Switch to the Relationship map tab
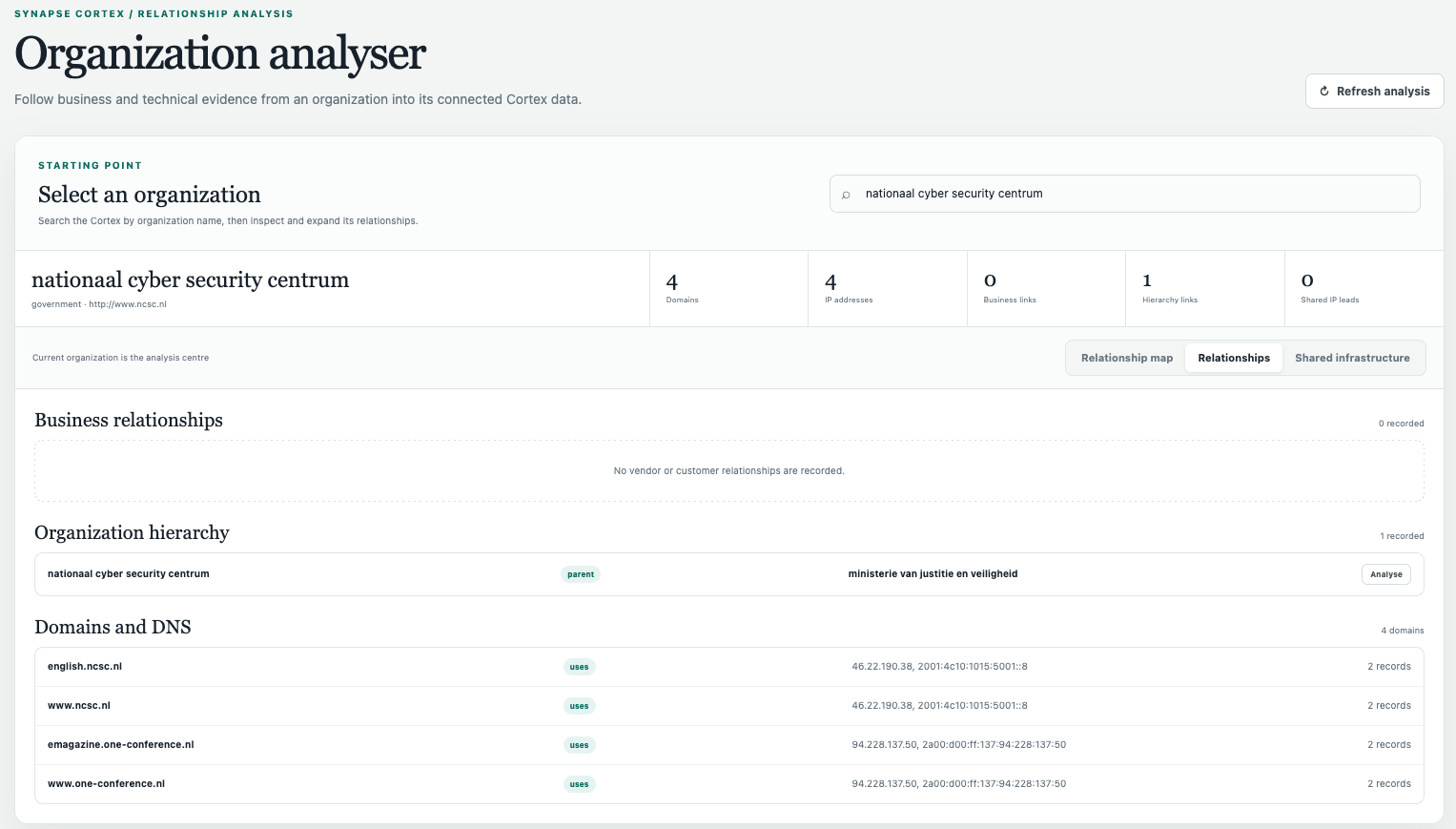This screenshot has height=829, width=1456. 1126,358
